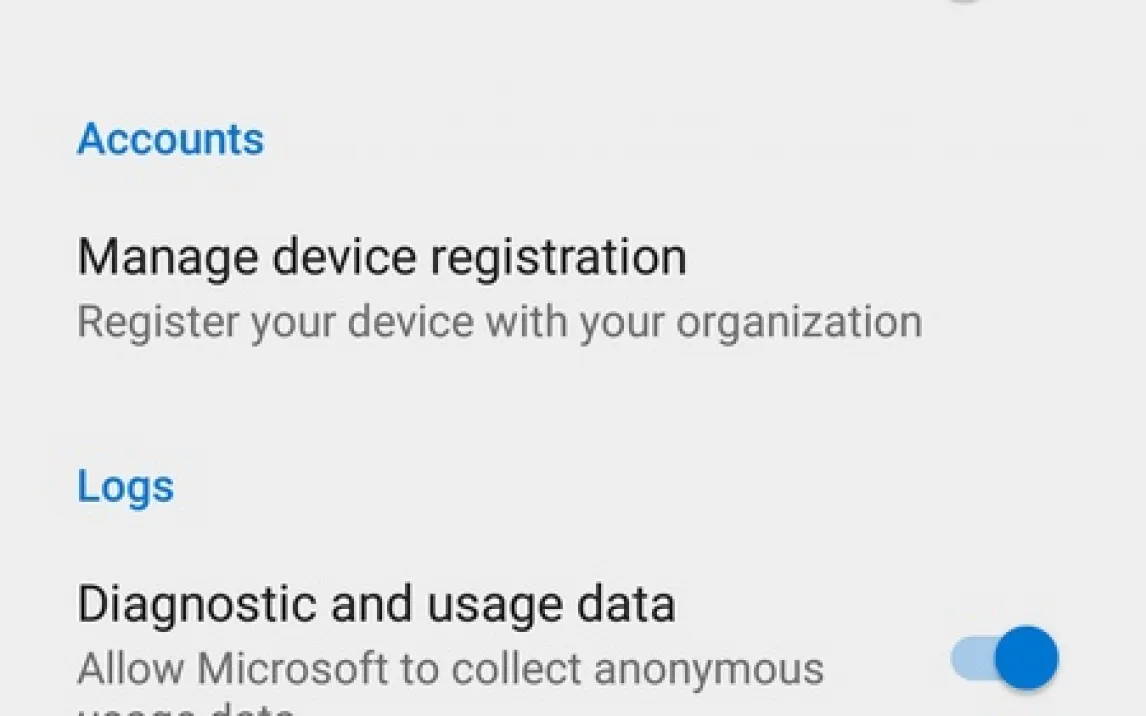Click the Accounts section header

click(x=170, y=139)
